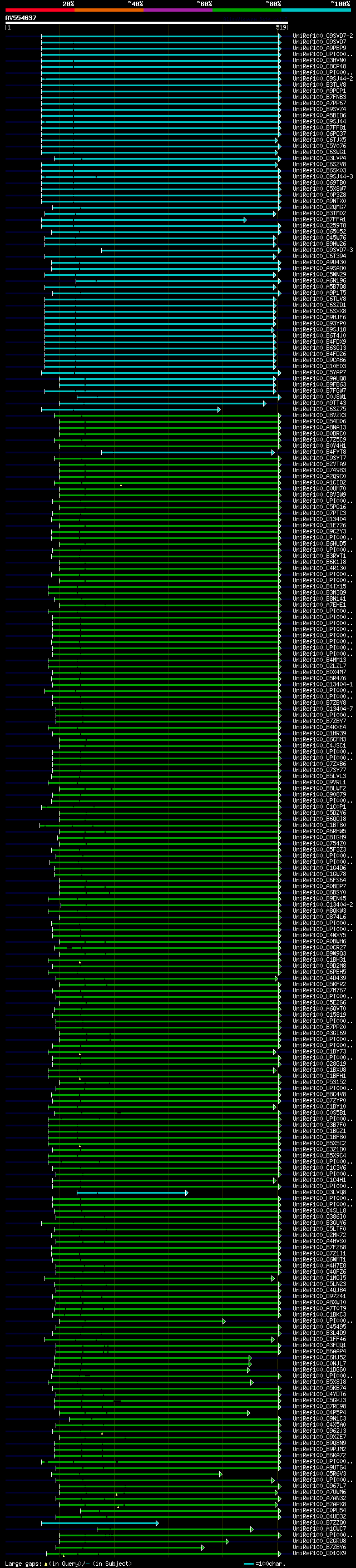Click the UniRef100_Q10E03 label

click(x=319, y=367)
